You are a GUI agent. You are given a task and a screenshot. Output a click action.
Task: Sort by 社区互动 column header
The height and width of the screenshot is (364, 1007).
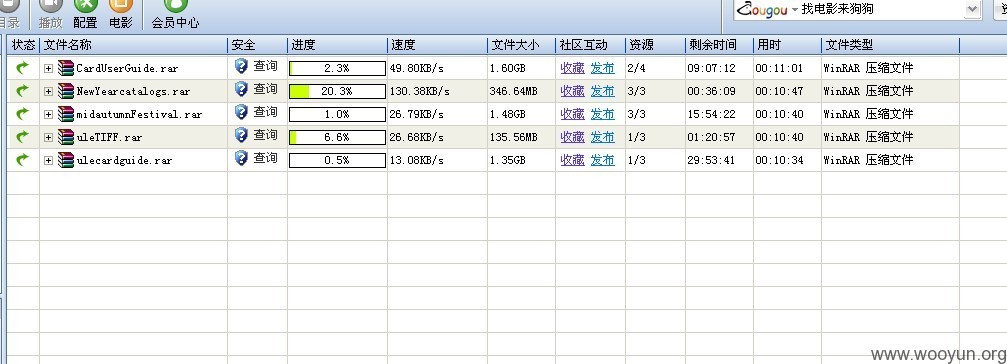click(590, 45)
